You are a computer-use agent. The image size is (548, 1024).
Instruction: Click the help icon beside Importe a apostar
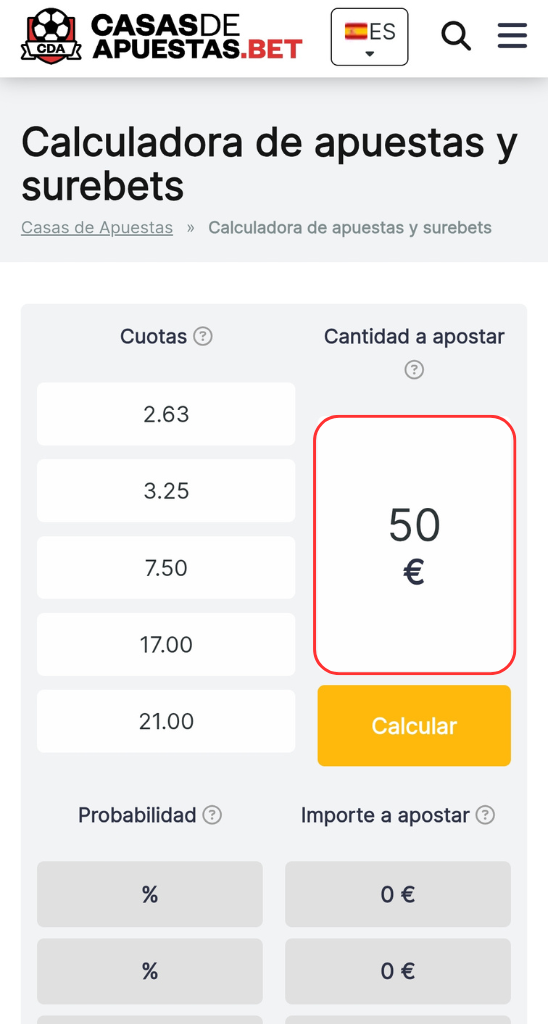pos(485,815)
